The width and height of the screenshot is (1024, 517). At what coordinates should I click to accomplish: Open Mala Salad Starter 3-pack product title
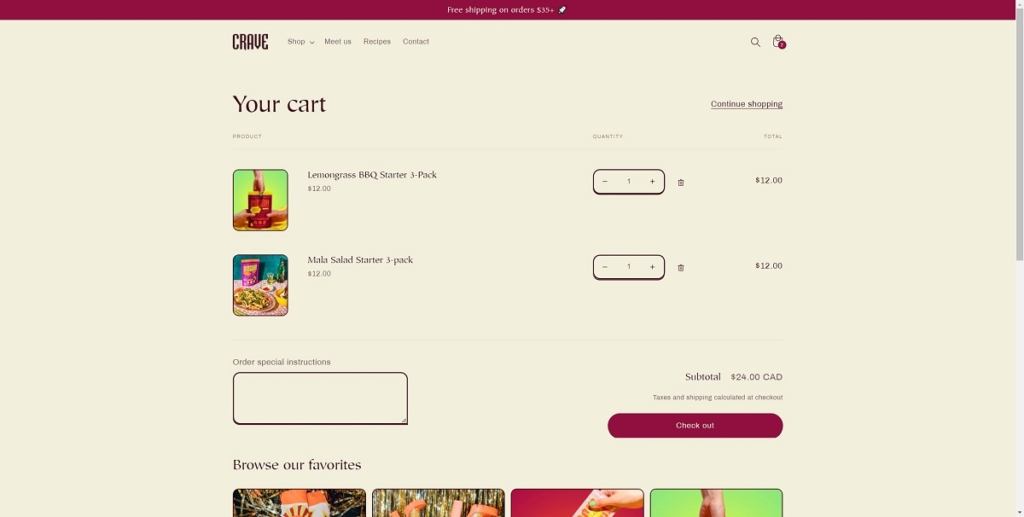pos(360,260)
